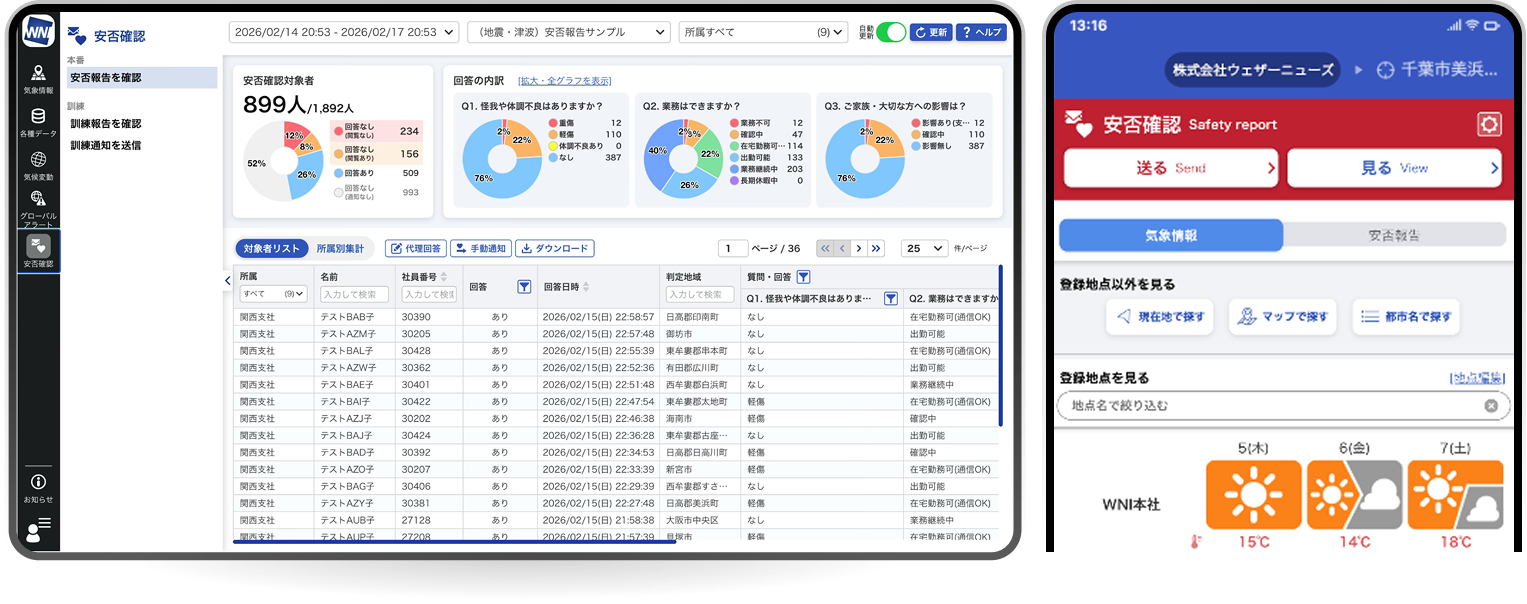Viewport: 1527px width, 604px height.
Task: Clear the 地点名で絞り込む search field
Action: pos(1491,406)
